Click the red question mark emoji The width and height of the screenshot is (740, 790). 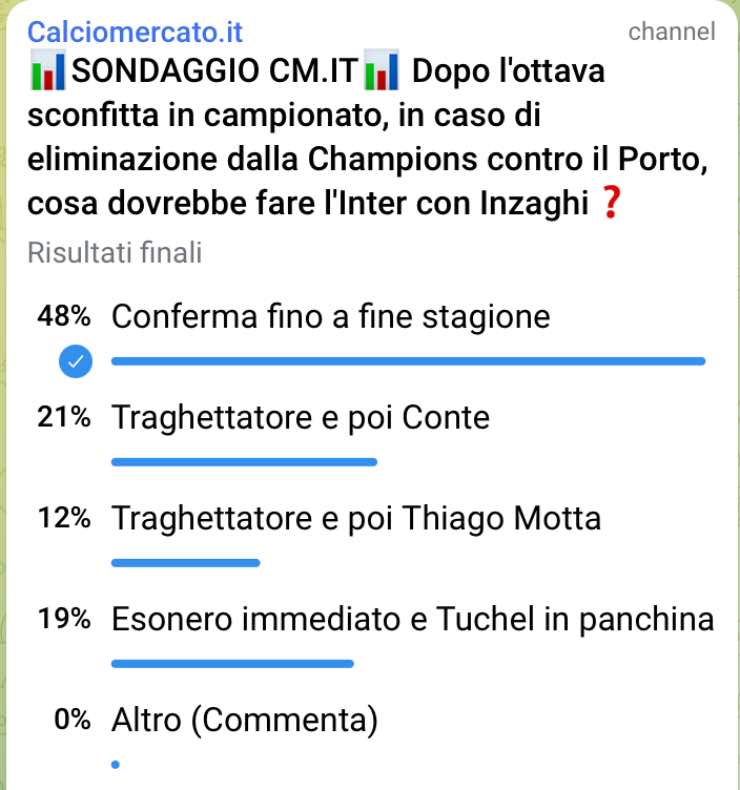pyautogui.click(x=604, y=204)
